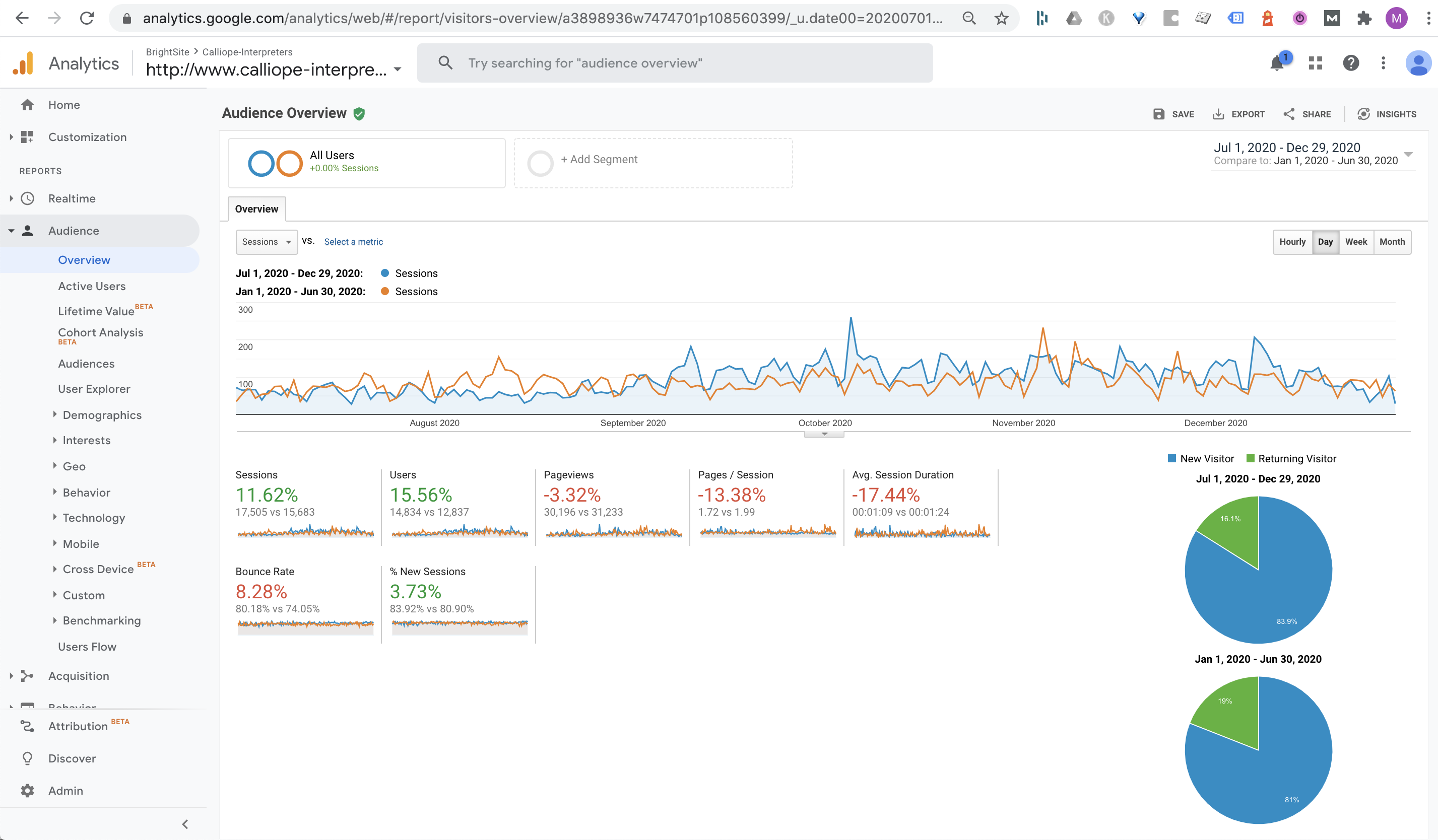Click the SHARE report icon
1438x840 pixels.
point(1289,114)
